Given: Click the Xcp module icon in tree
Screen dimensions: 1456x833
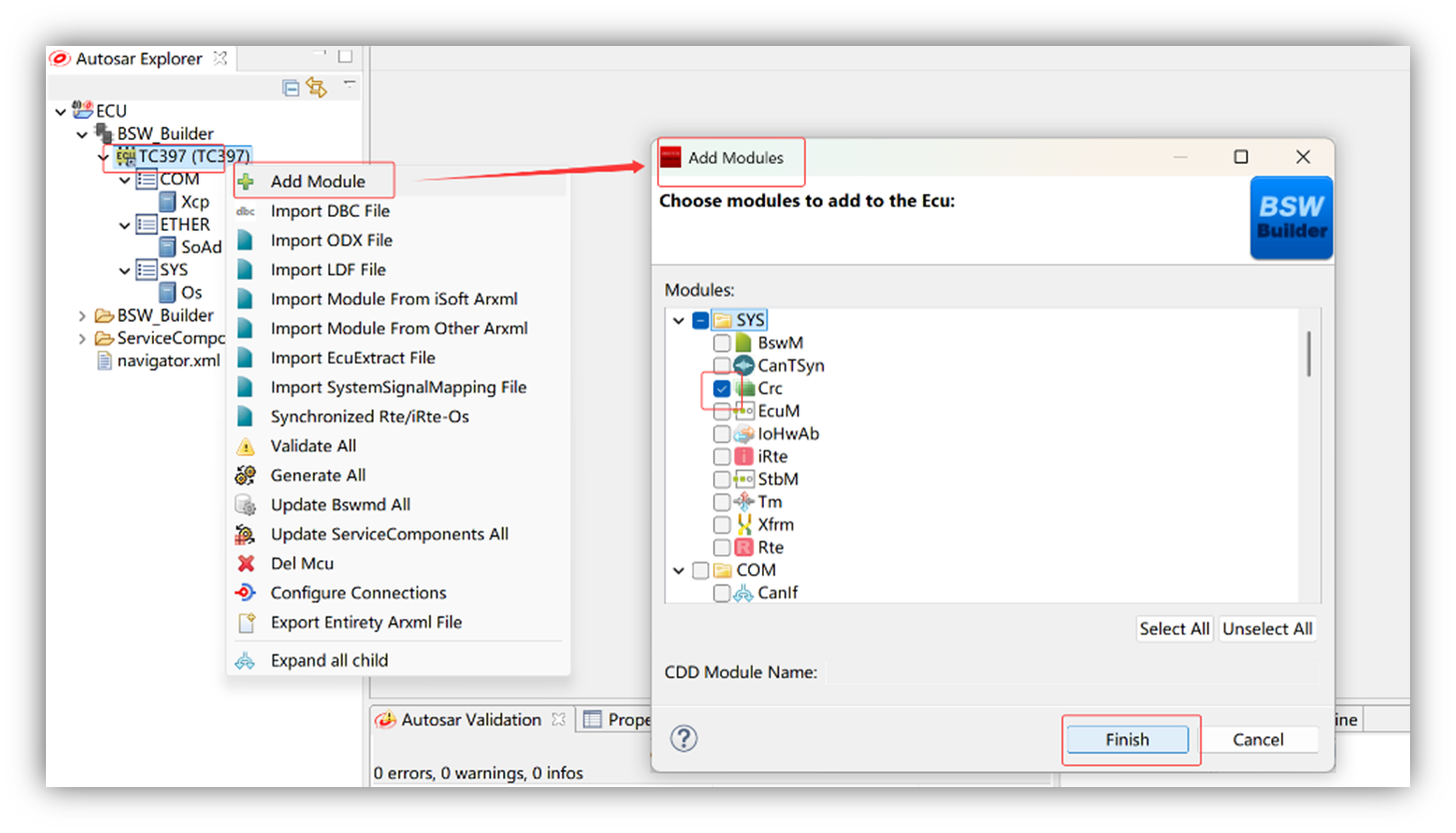Looking at the screenshot, I should pyautogui.click(x=169, y=202).
